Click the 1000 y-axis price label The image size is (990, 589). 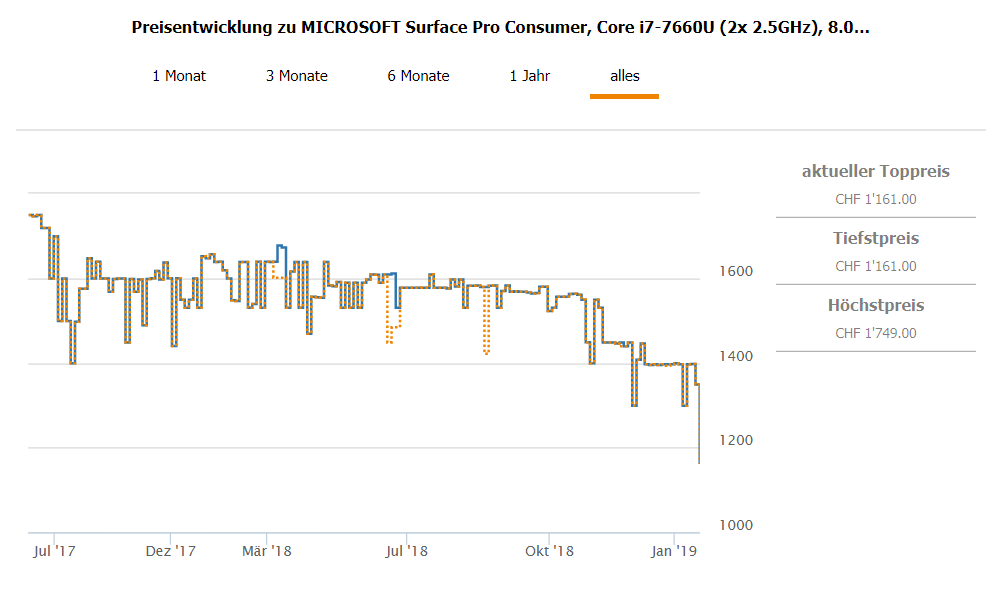(739, 525)
